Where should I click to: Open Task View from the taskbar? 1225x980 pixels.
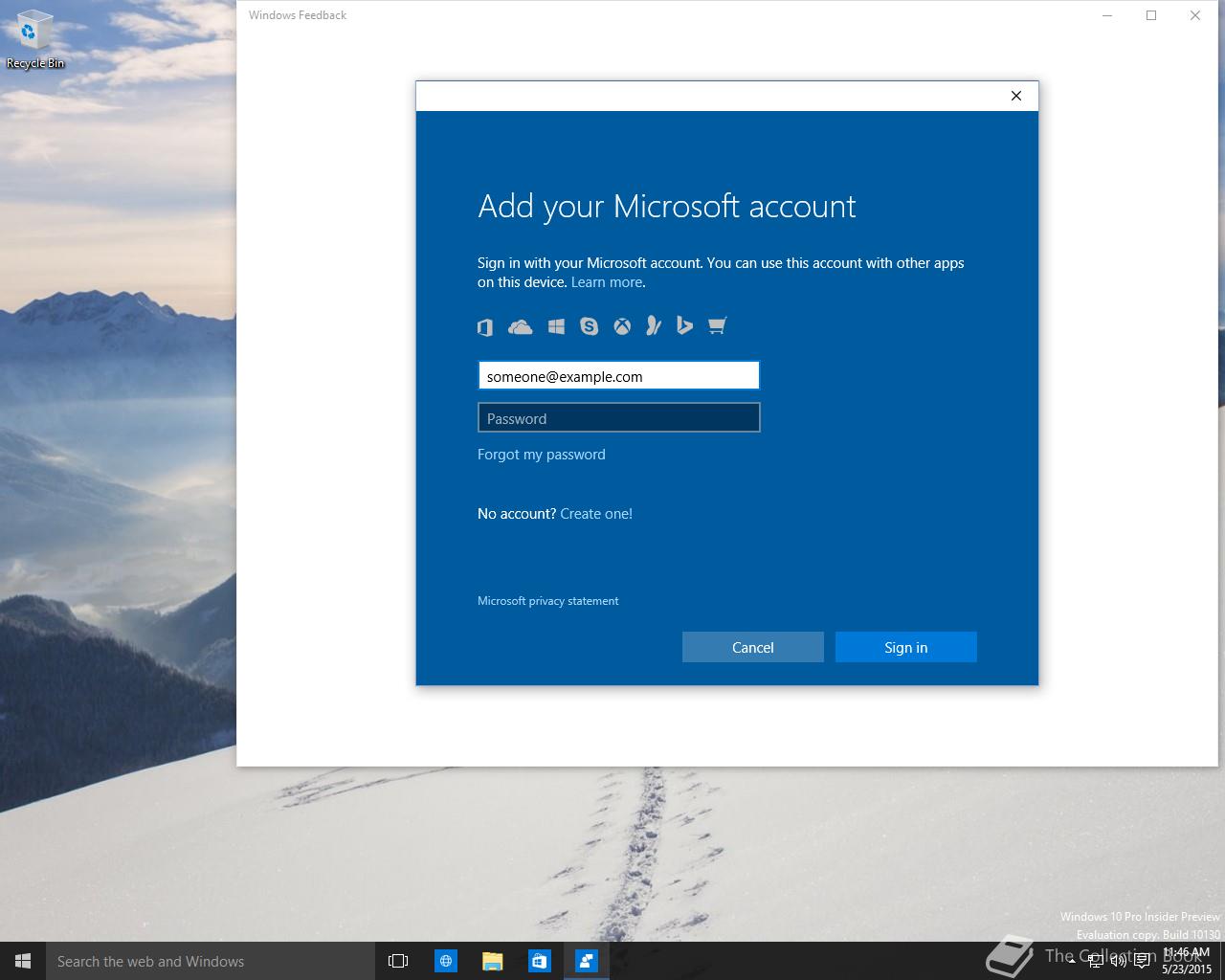click(398, 961)
